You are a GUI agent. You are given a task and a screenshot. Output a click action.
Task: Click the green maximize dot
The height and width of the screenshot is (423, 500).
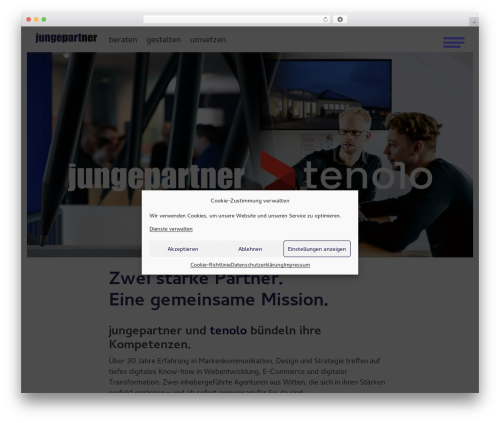tap(44, 20)
